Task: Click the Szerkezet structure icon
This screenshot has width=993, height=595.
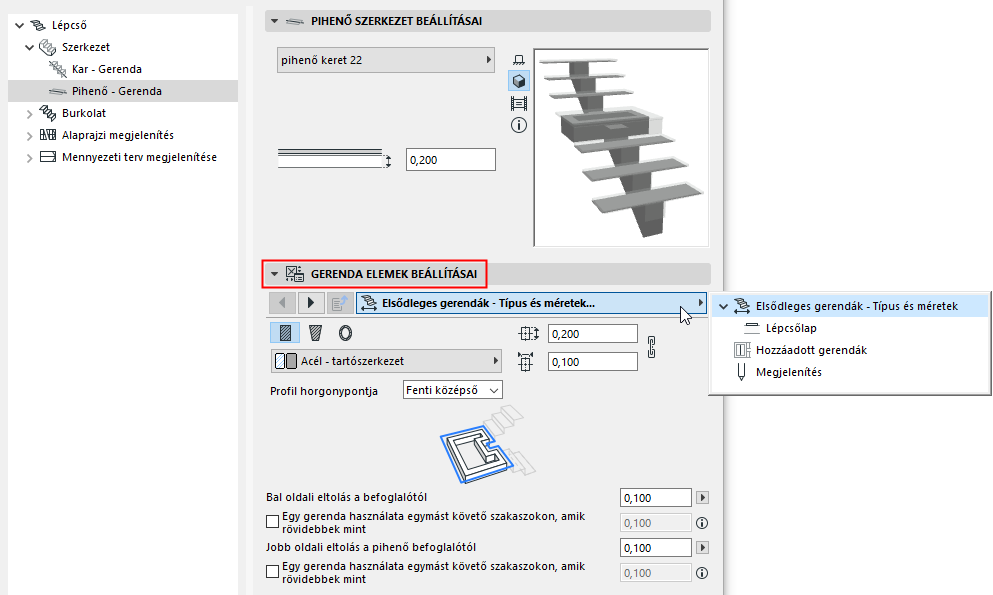Action: [x=47, y=47]
